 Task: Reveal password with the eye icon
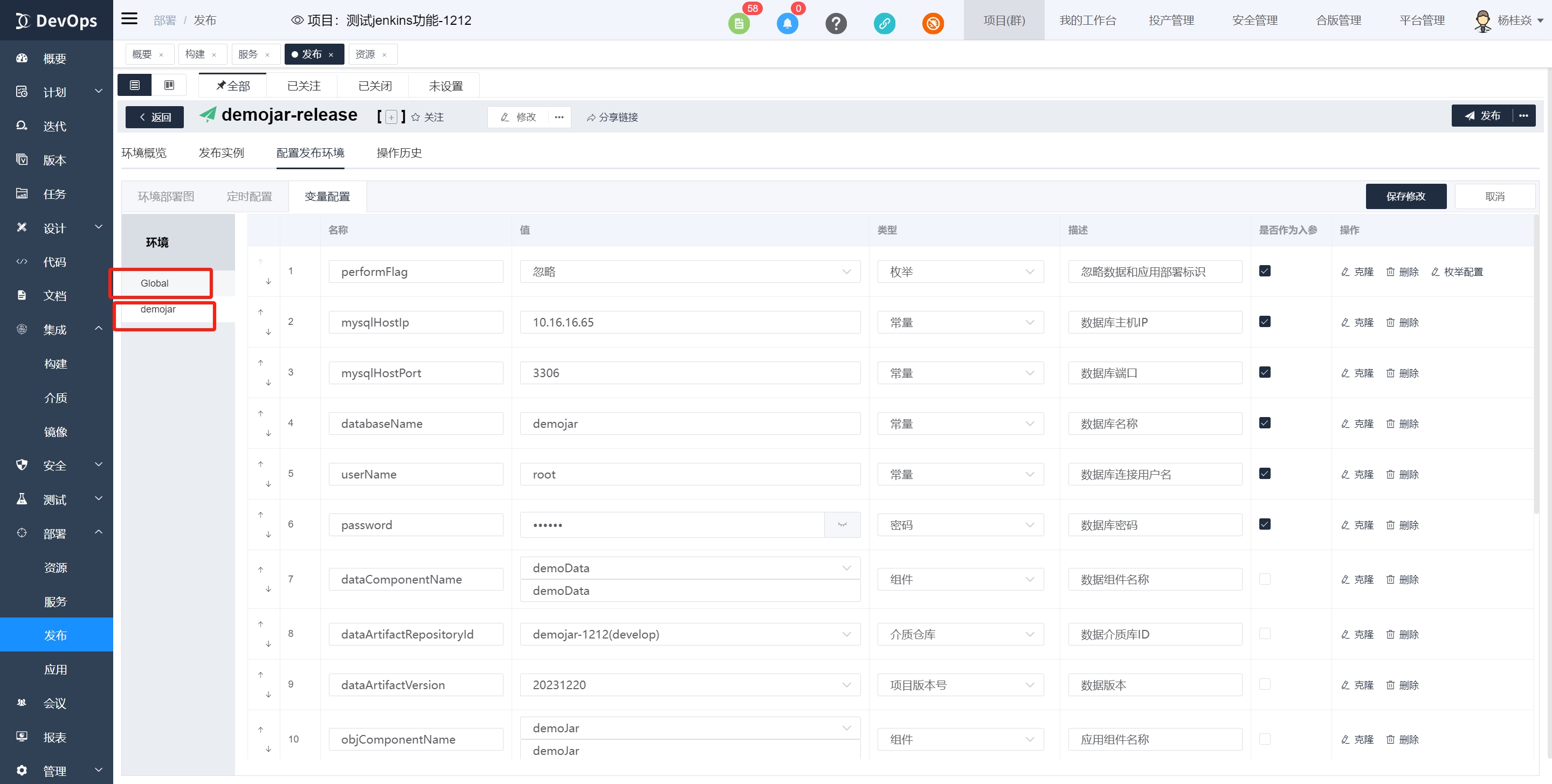841,525
